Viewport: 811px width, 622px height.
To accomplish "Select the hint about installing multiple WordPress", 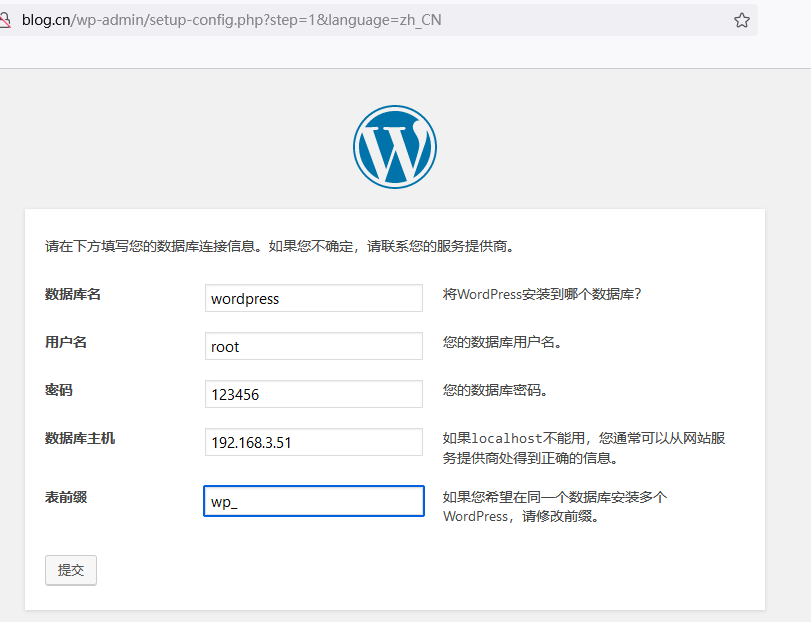I will pos(555,507).
